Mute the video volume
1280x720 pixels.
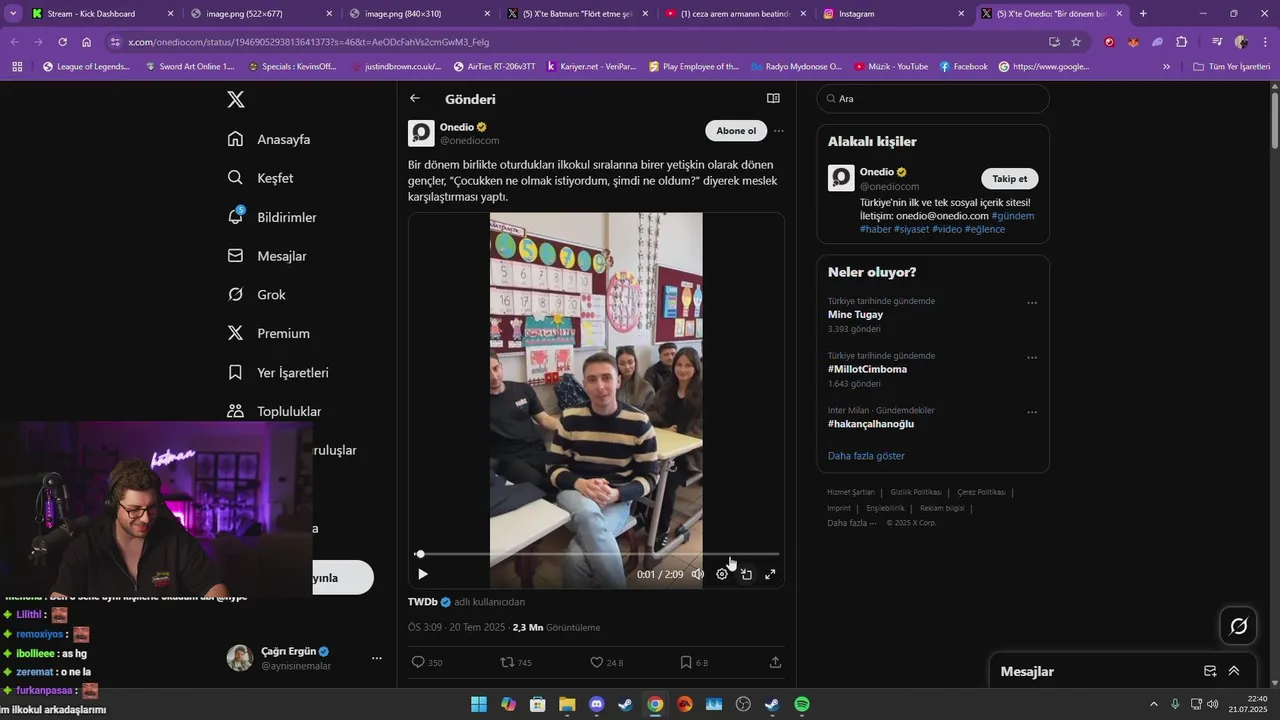tap(698, 574)
